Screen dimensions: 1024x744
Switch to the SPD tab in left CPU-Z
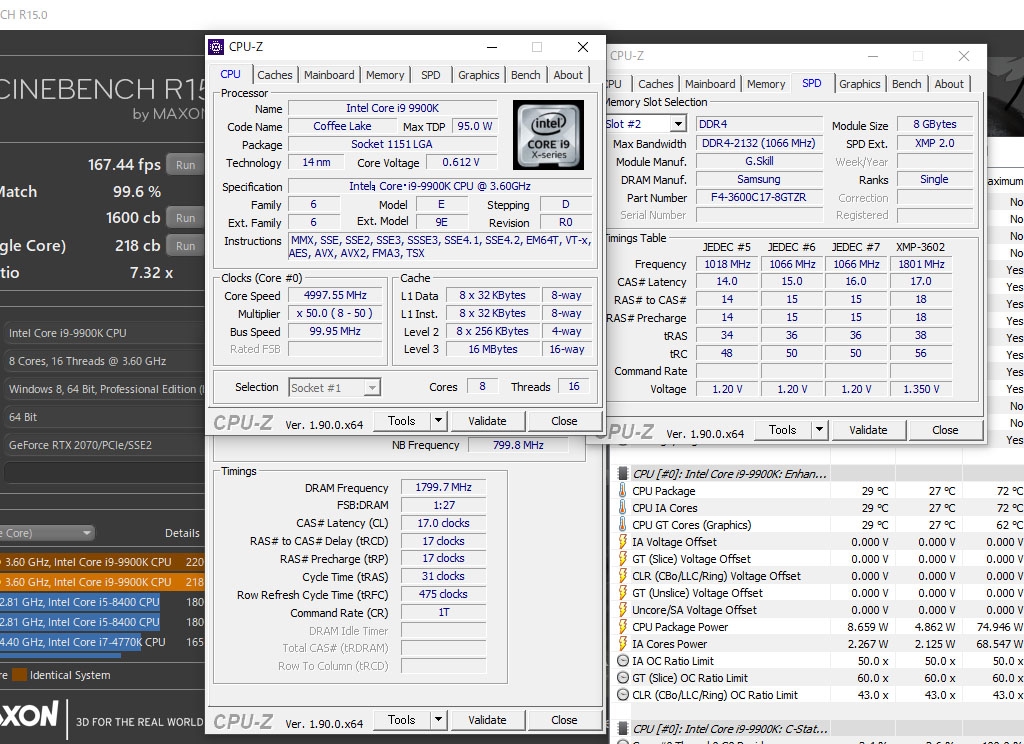(430, 74)
